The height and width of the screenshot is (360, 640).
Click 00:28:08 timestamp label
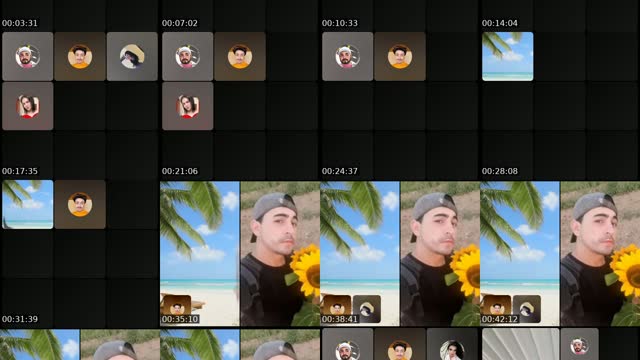coord(500,171)
